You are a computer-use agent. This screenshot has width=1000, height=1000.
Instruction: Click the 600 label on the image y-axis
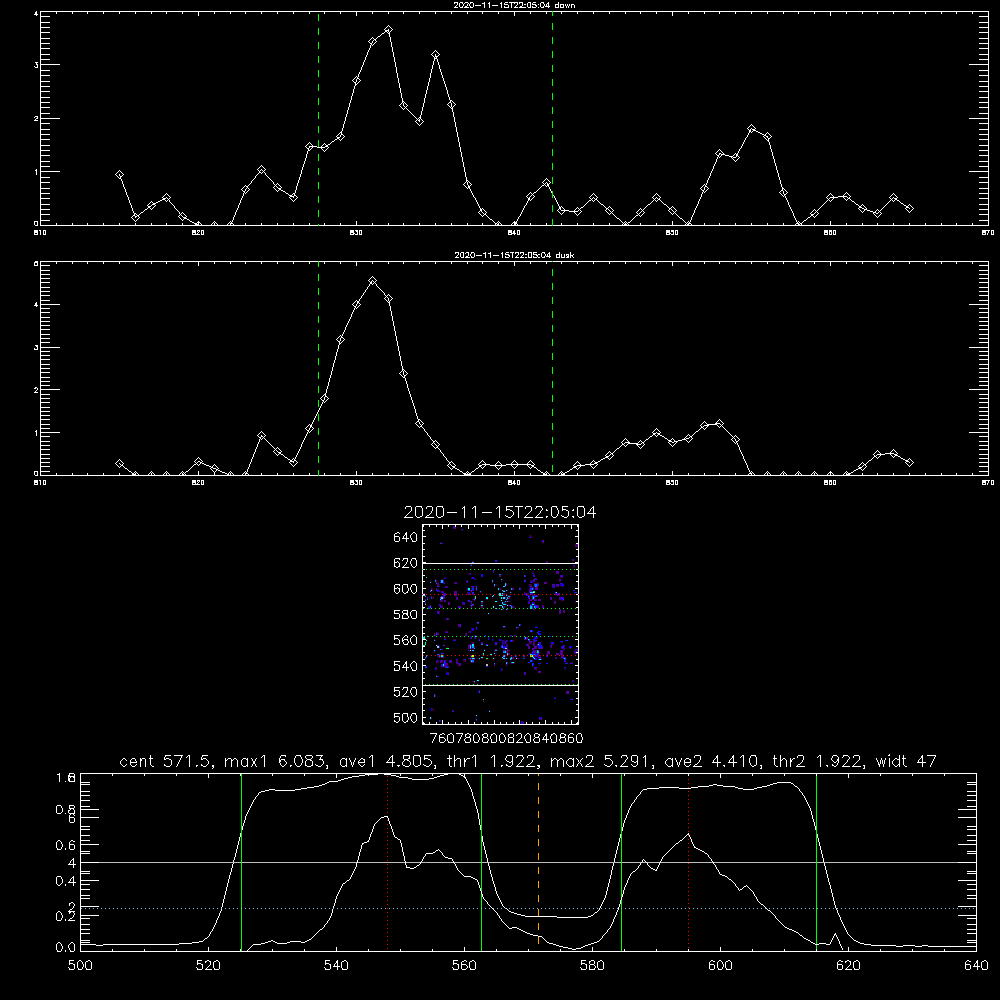click(x=406, y=589)
